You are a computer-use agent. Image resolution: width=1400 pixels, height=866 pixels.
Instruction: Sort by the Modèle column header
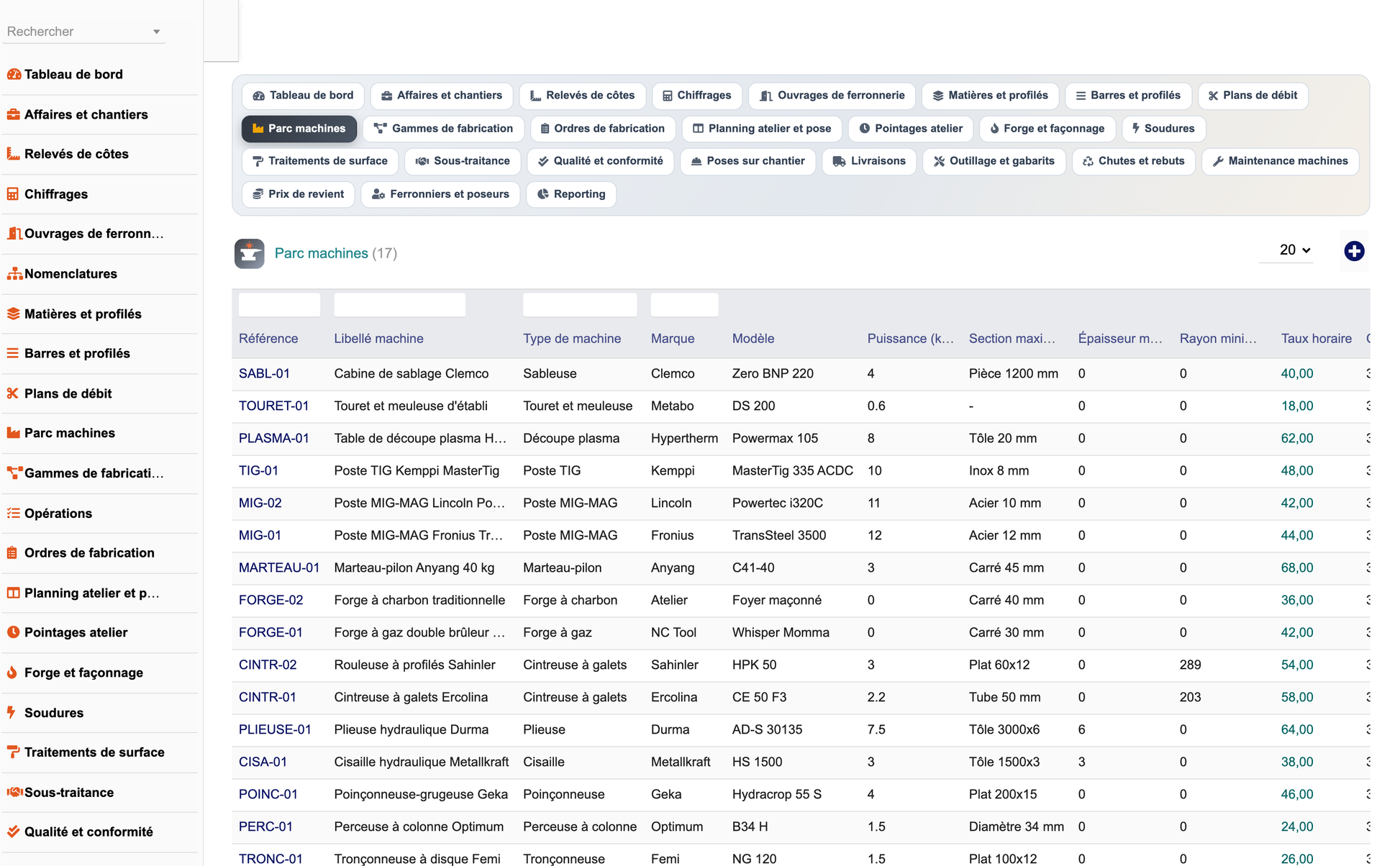pos(753,339)
